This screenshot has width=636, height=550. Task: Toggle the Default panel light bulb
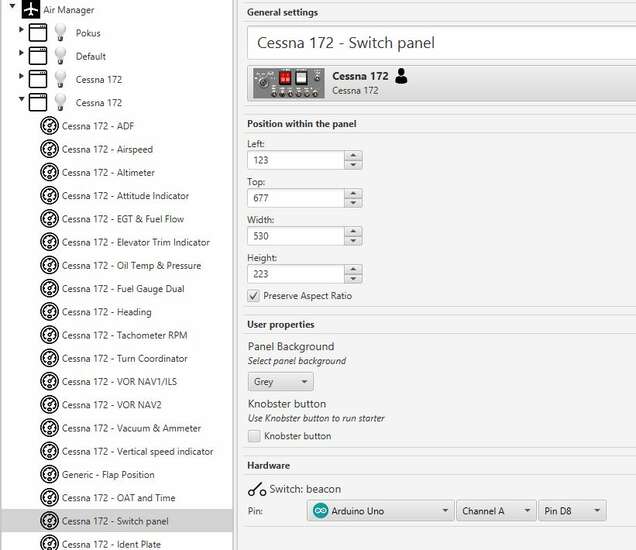60,56
